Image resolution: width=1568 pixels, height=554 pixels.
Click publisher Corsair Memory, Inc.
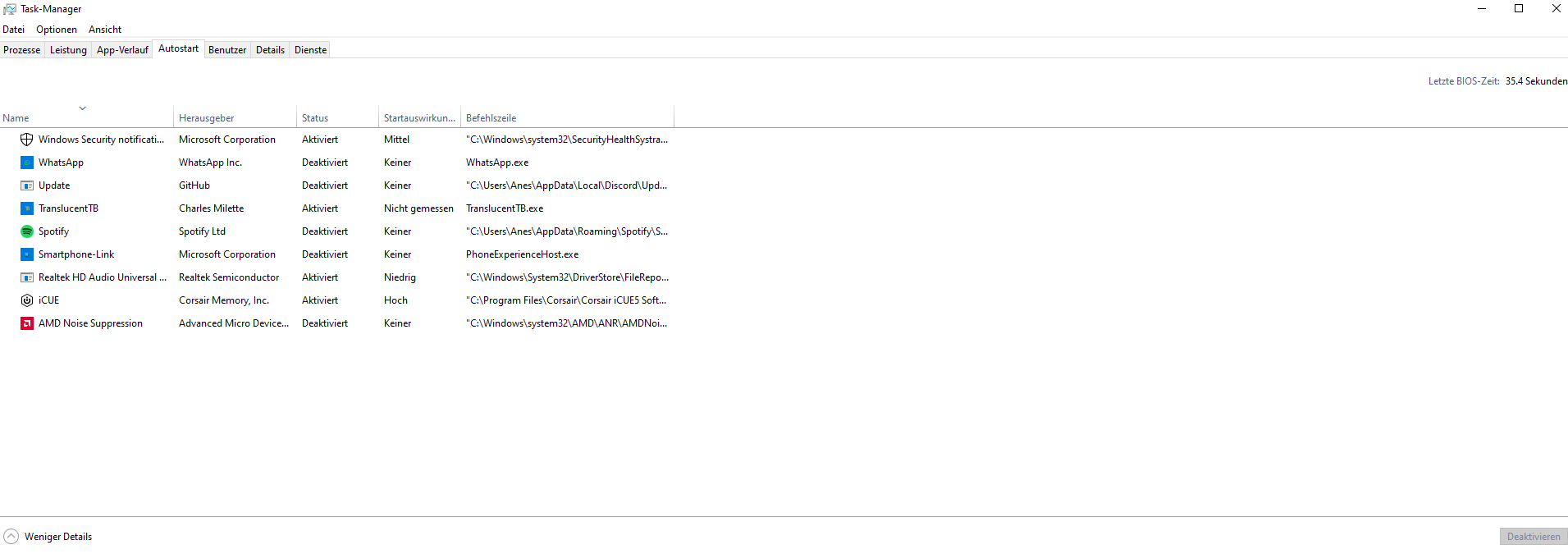coord(224,300)
